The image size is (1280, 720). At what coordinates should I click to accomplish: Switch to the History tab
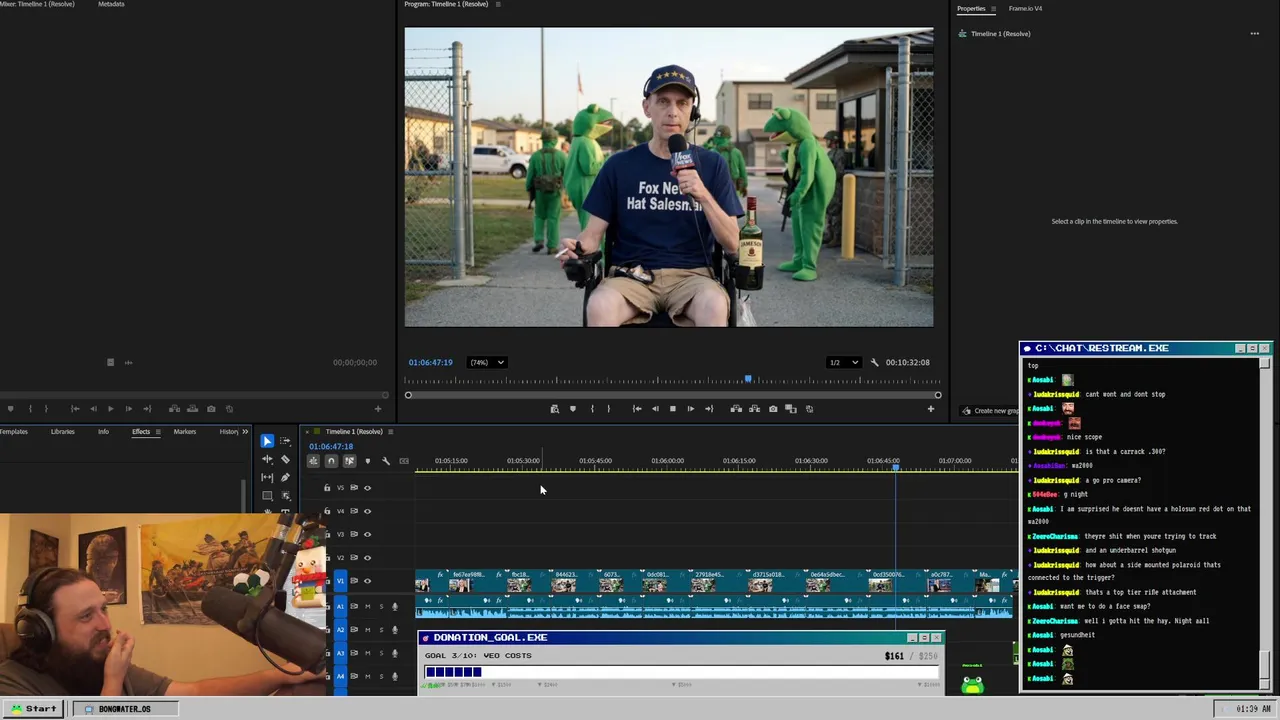(229, 432)
